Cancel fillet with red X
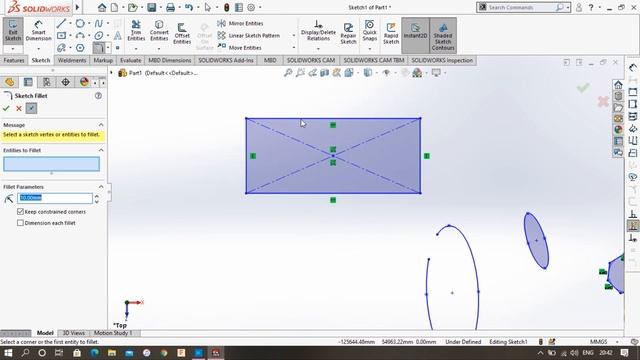Viewport: 640px width, 360px height. [x=19, y=108]
